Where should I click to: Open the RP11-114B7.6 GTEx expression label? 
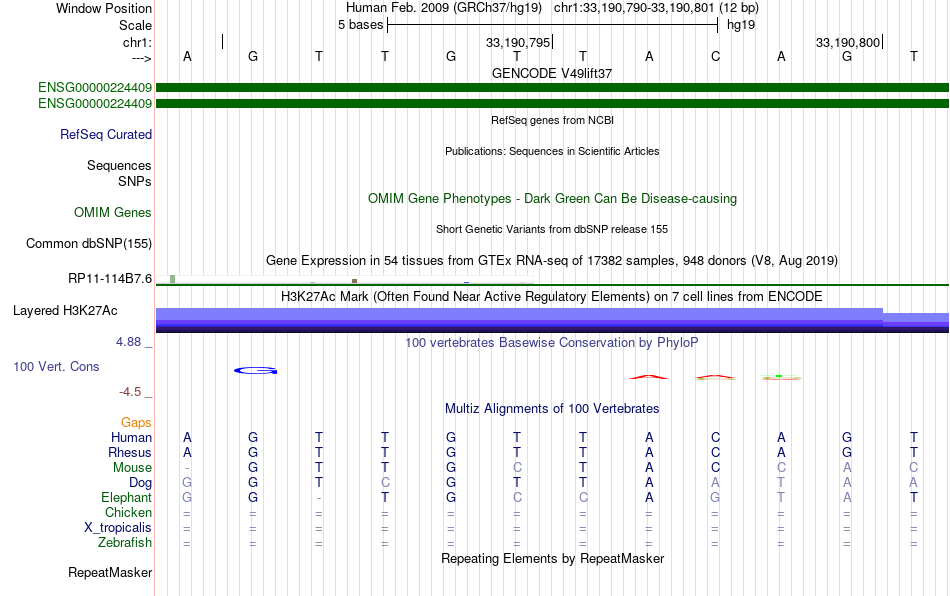pos(110,279)
